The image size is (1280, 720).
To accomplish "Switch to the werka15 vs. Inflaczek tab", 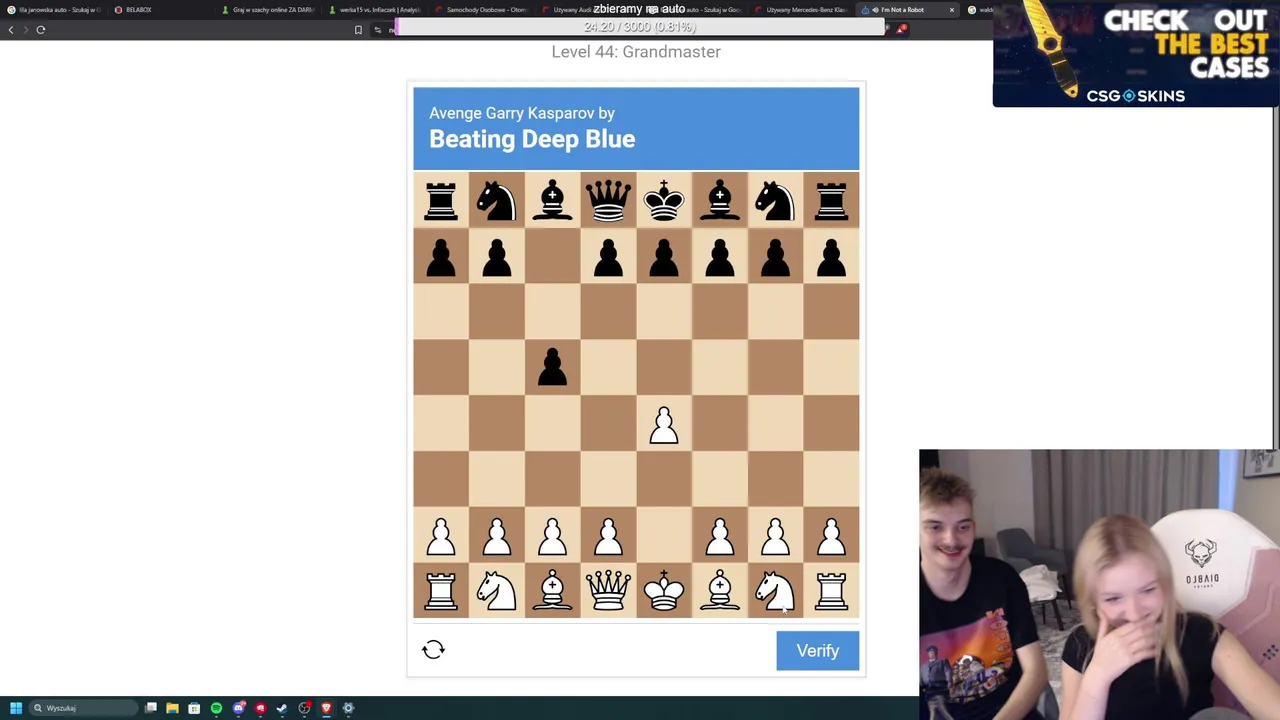I will 376,10.
